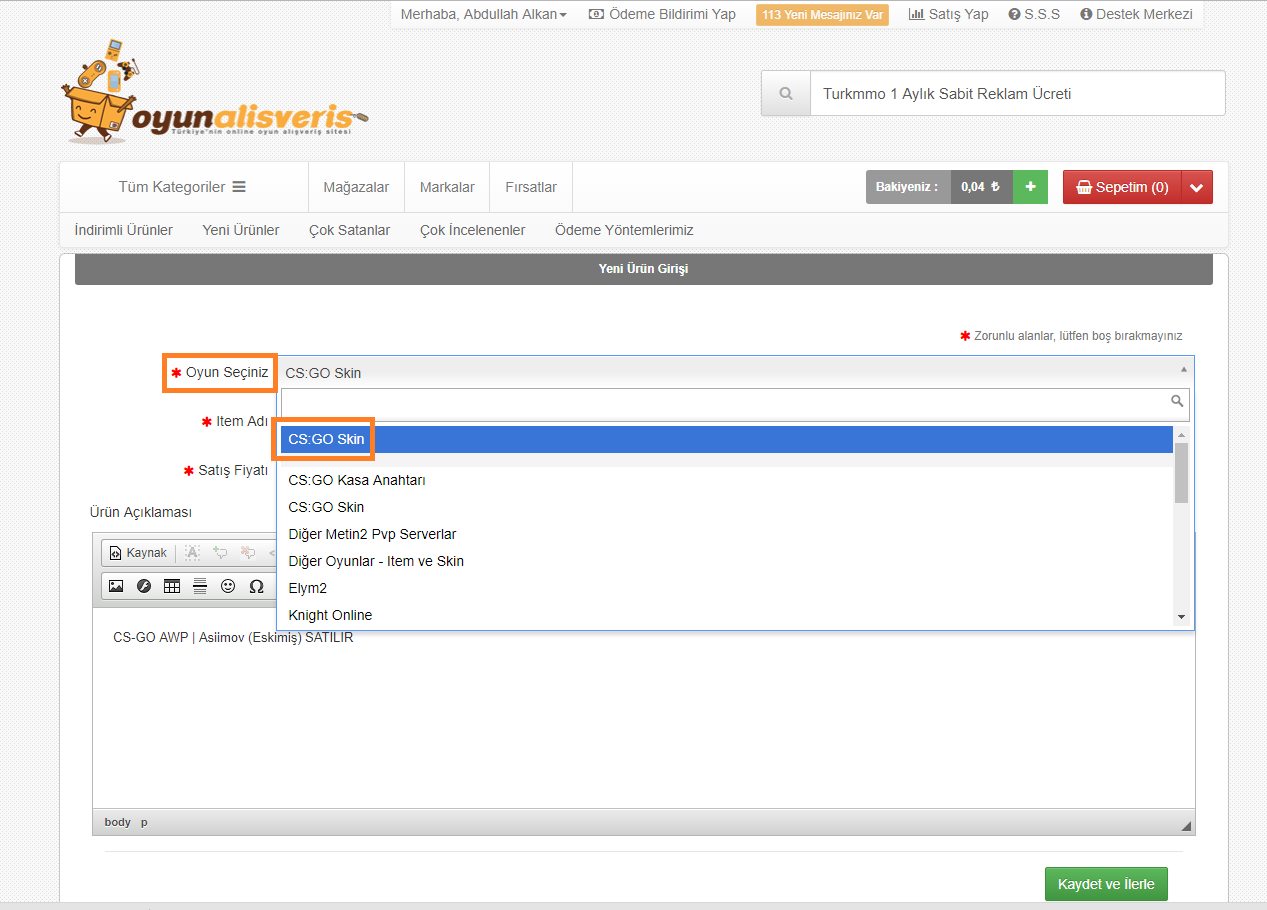Screen dimensions: 1267x910
Task: Open the Tüm Kategoriler menu
Action: click(182, 187)
